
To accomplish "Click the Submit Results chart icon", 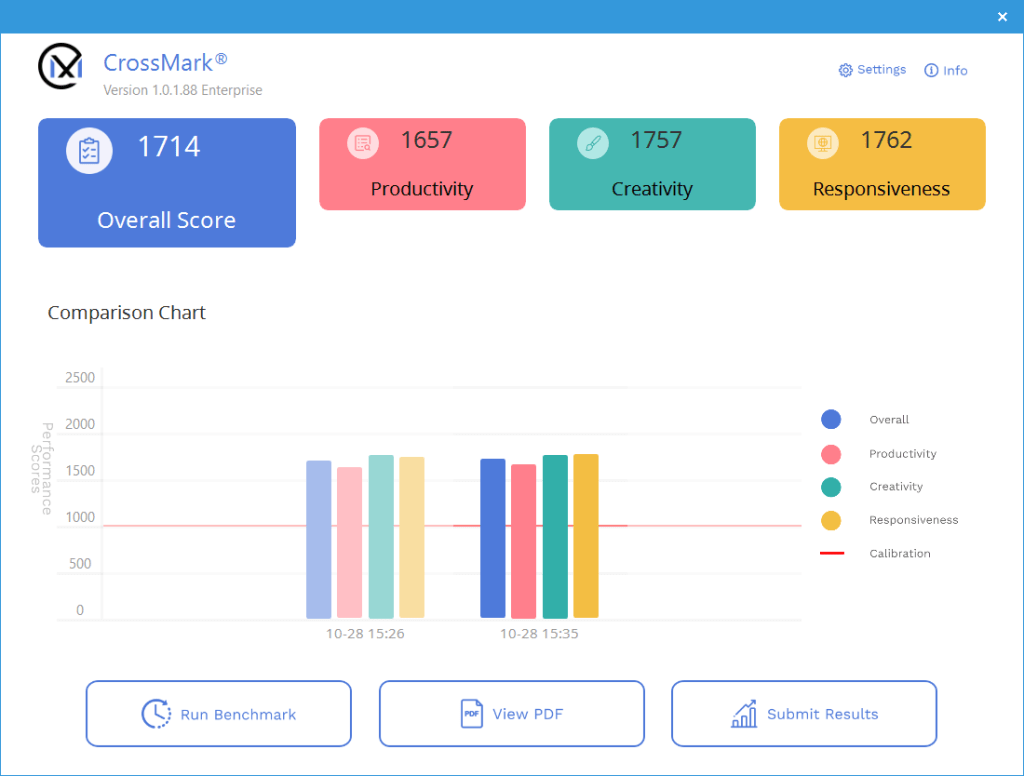I will [x=744, y=713].
